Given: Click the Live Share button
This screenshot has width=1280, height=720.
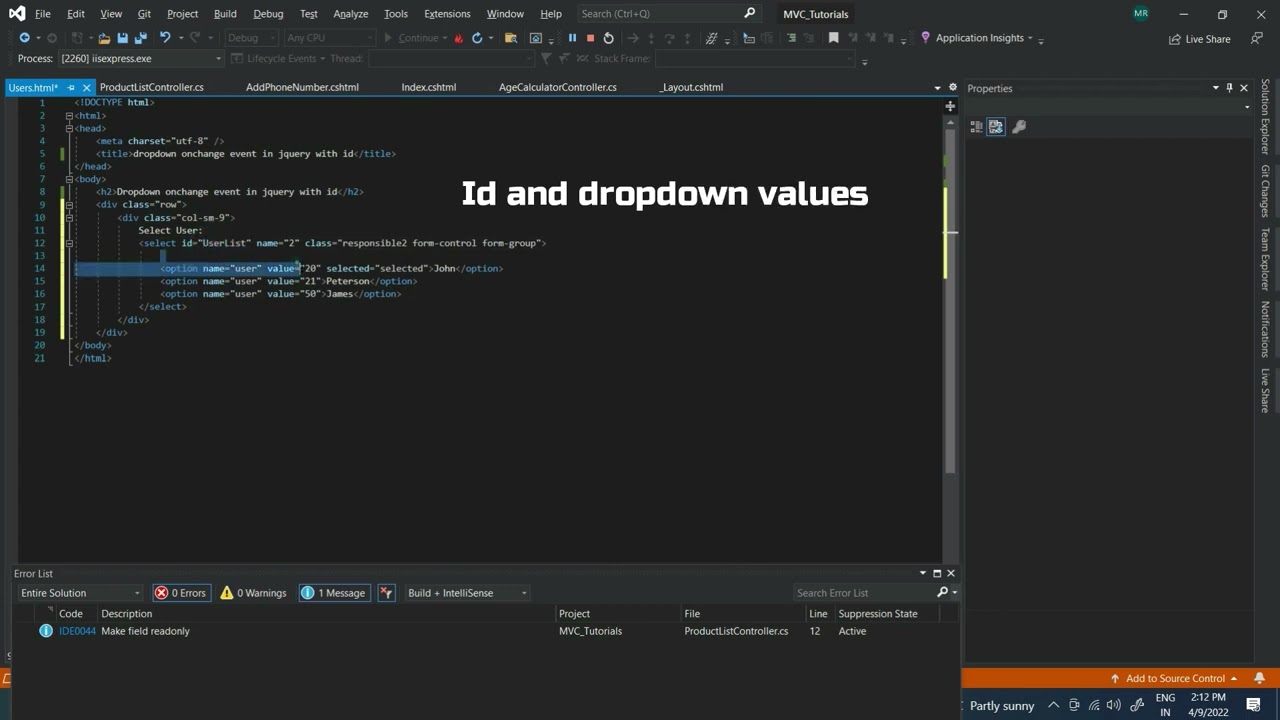Looking at the screenshot, I should pos(1199,39).
